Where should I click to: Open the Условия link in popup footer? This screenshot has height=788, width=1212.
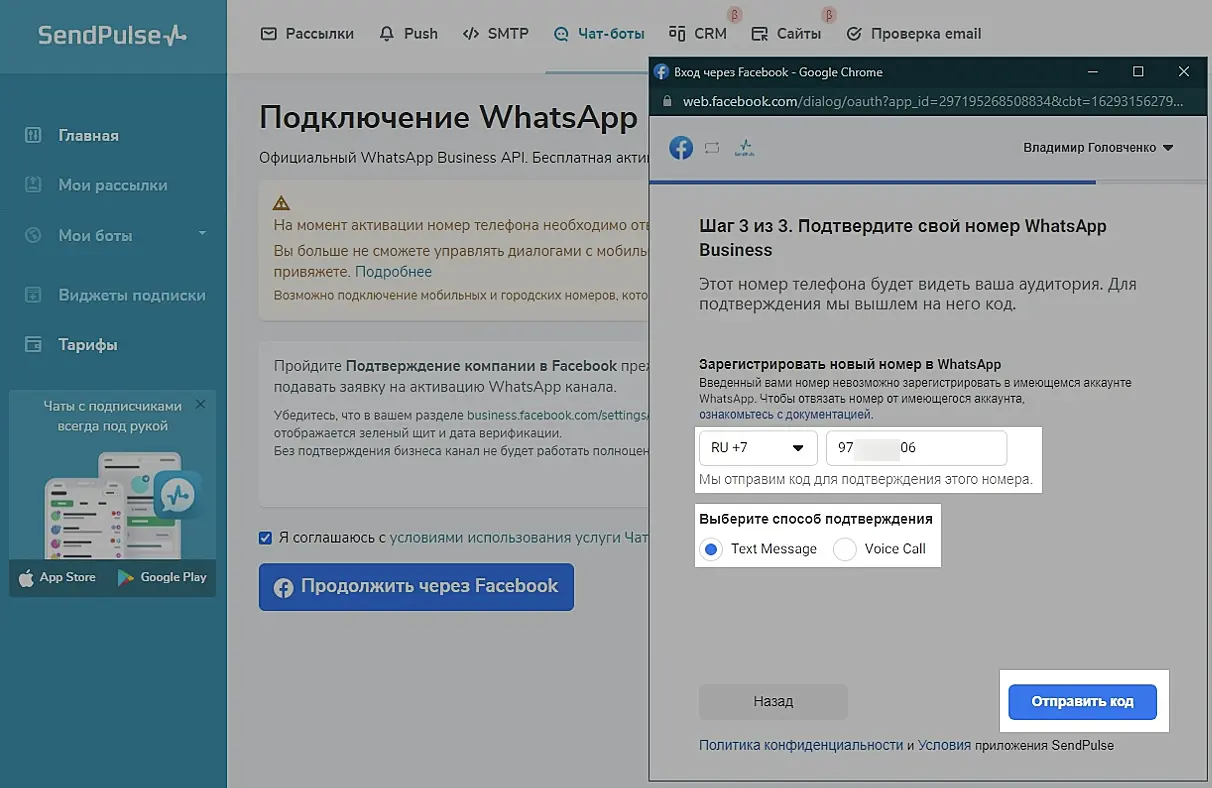[944, 745]
